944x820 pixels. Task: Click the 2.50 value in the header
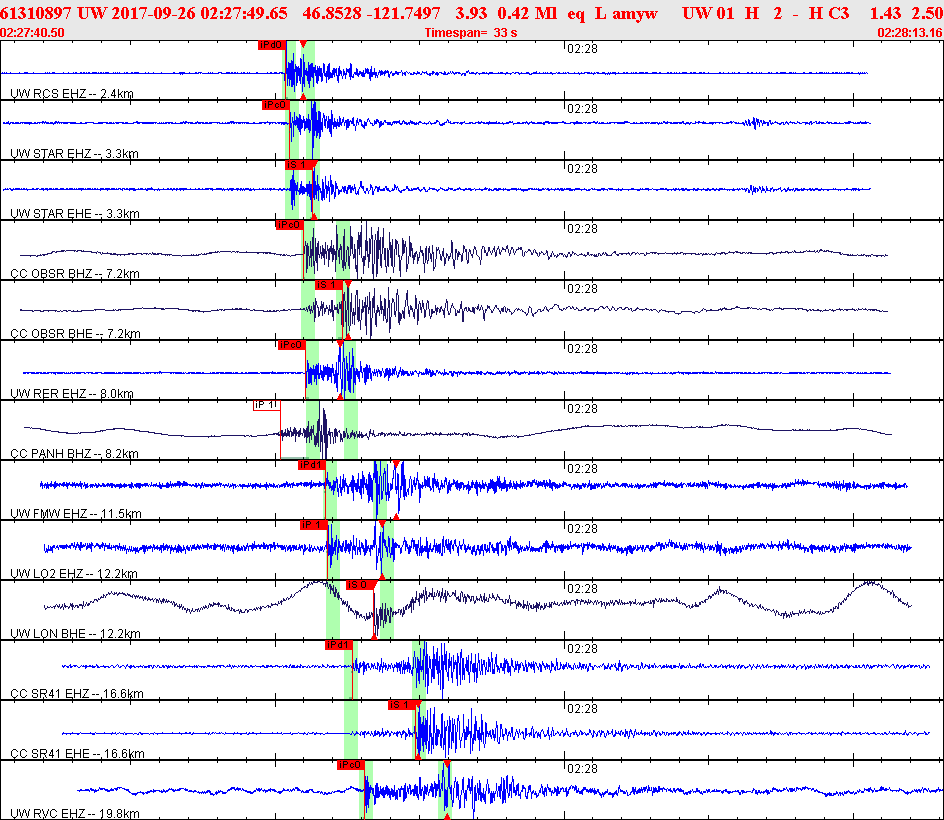(927, 13)
